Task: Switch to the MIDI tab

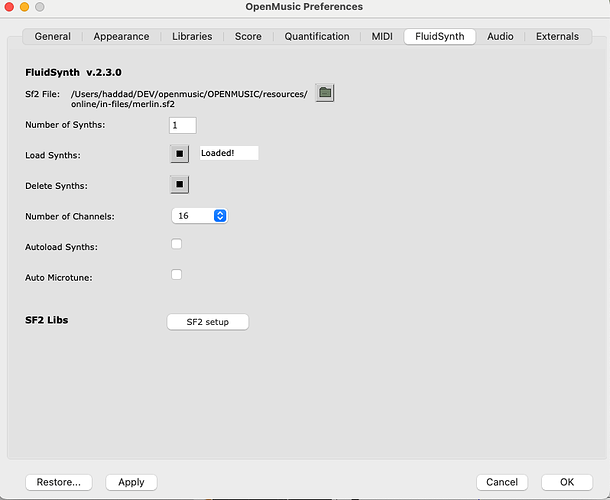Action: [x=382, y=37]
